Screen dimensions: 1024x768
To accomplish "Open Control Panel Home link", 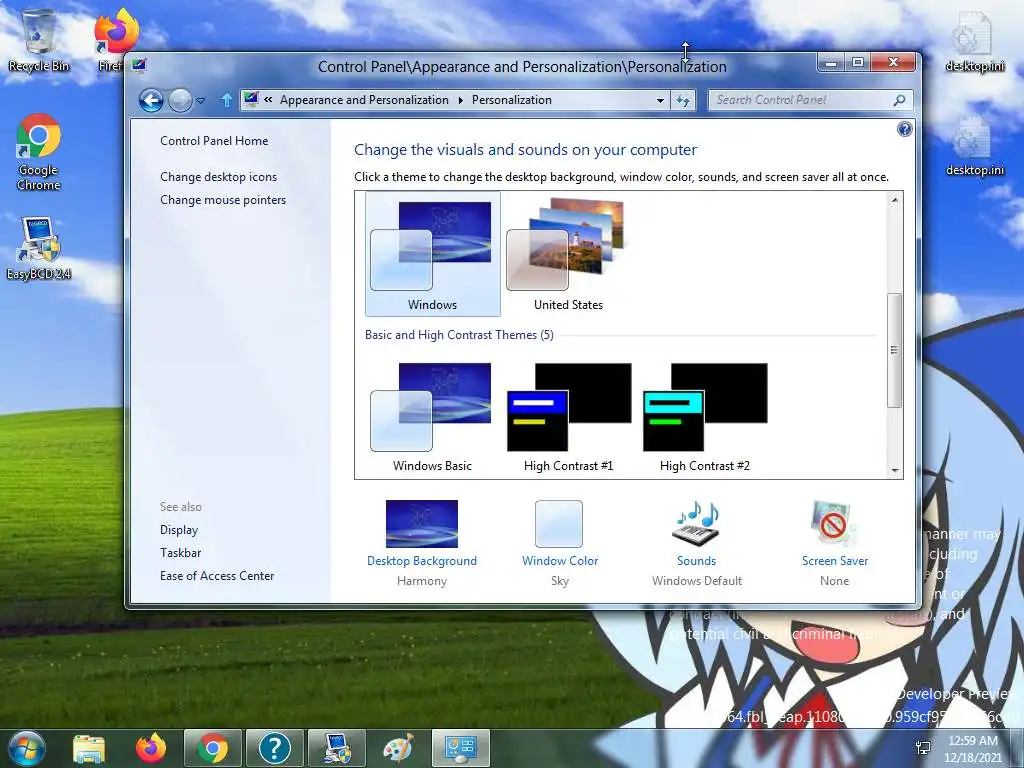I will (214, 140).
